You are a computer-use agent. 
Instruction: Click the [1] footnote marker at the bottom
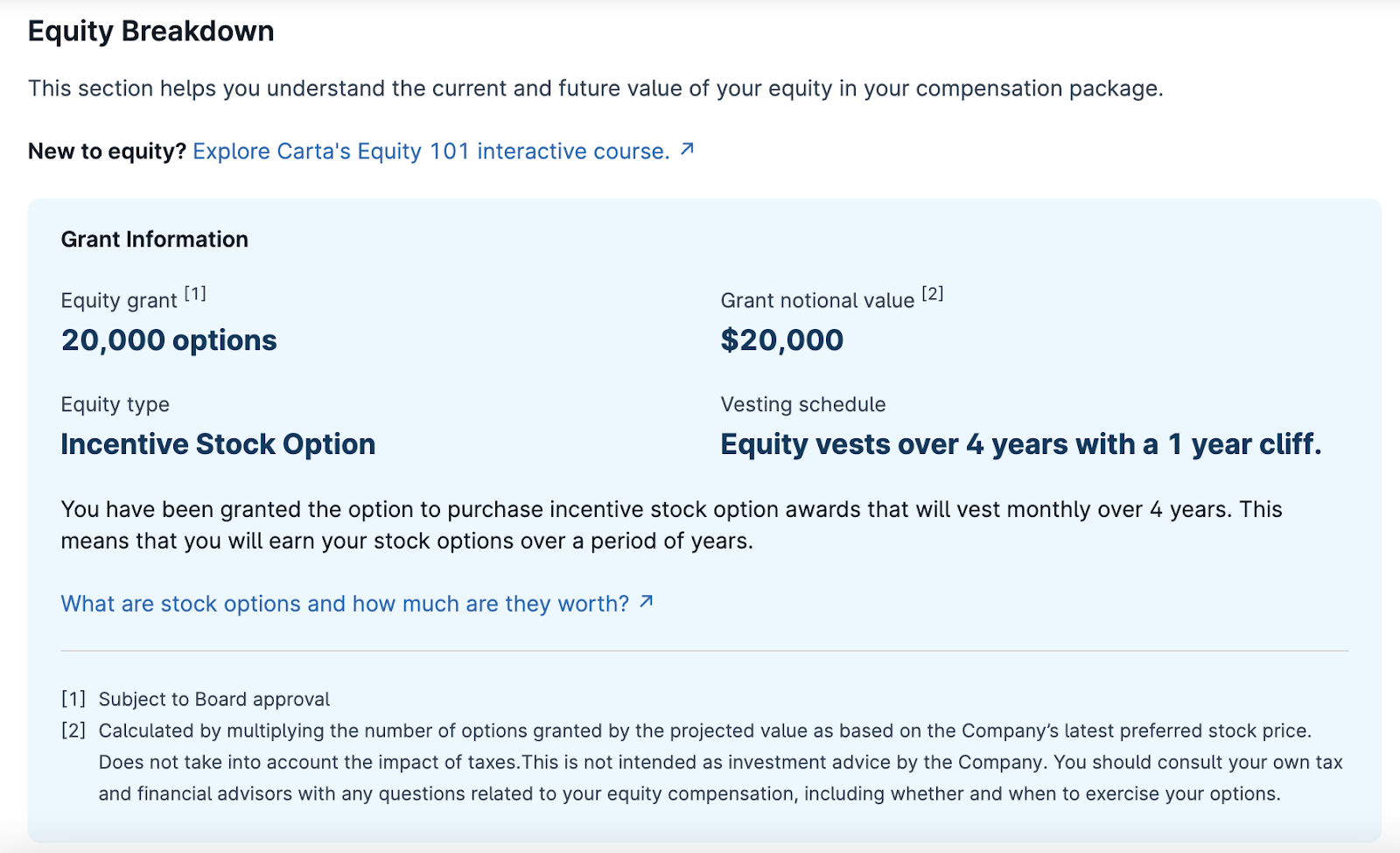73,698
